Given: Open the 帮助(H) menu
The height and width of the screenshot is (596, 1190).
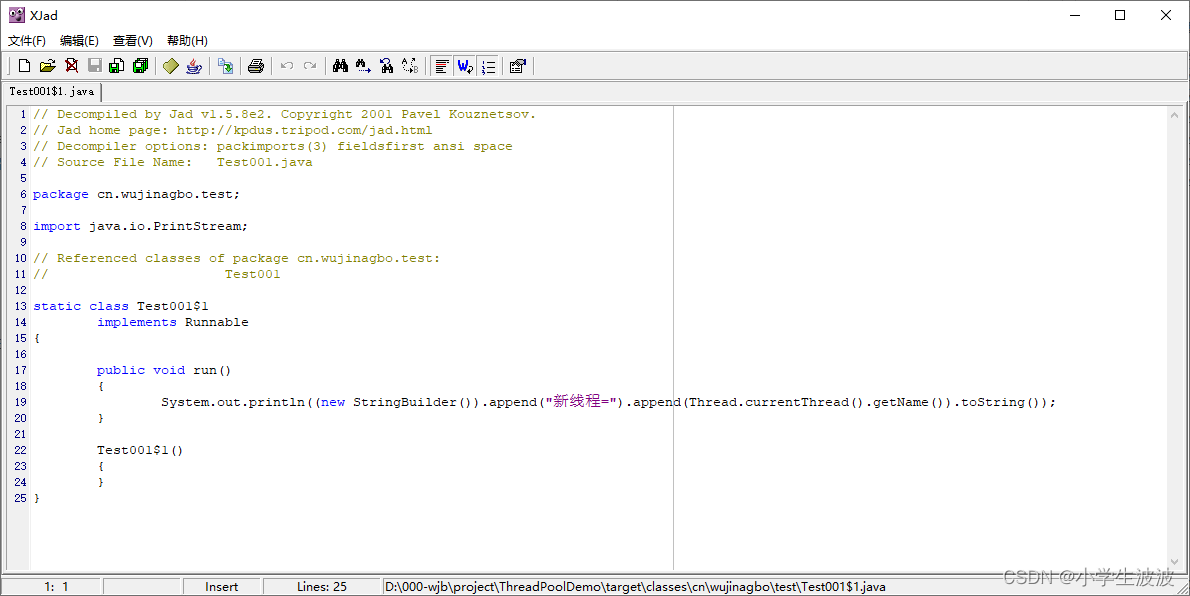Looking at the screenshot, I should (187, 40).
